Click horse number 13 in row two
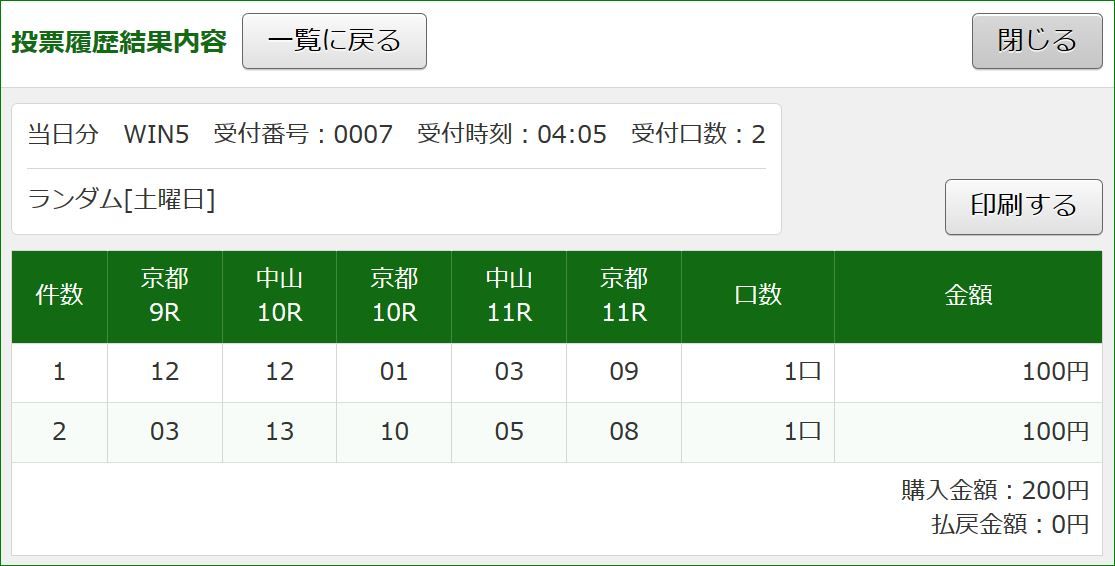Viewport: 1115px width, 566px height. tap(279, 432)
